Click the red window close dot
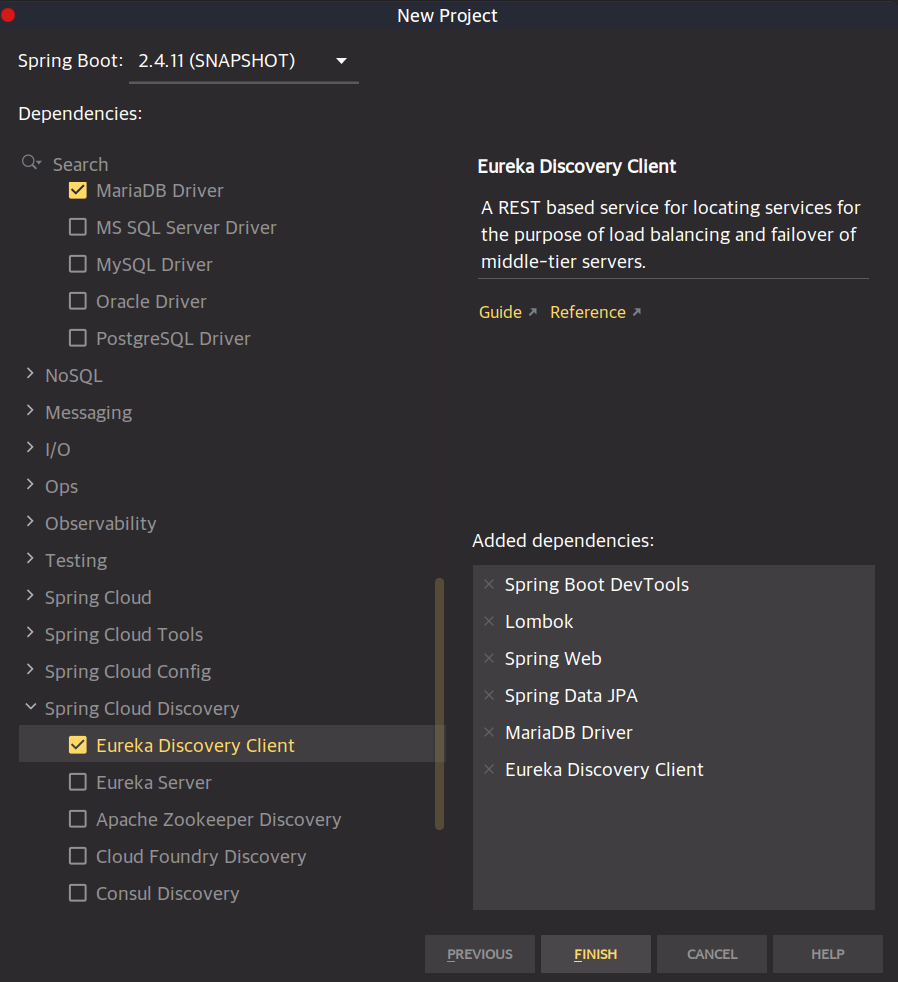898x982 pixels. [x=8, y=14]
